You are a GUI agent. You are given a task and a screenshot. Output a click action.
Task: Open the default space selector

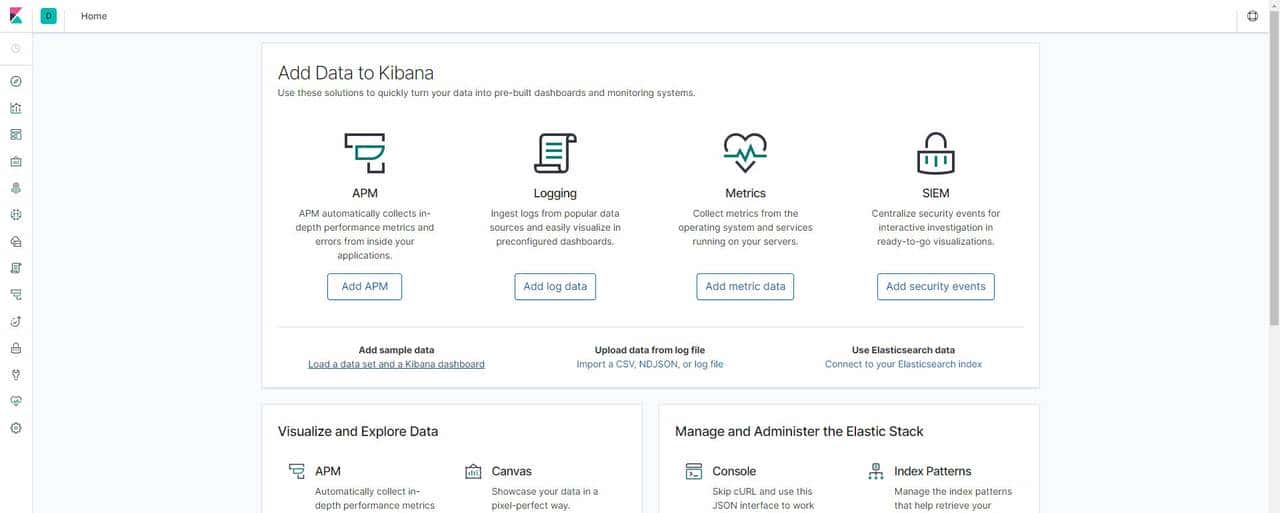coord(49,16)
